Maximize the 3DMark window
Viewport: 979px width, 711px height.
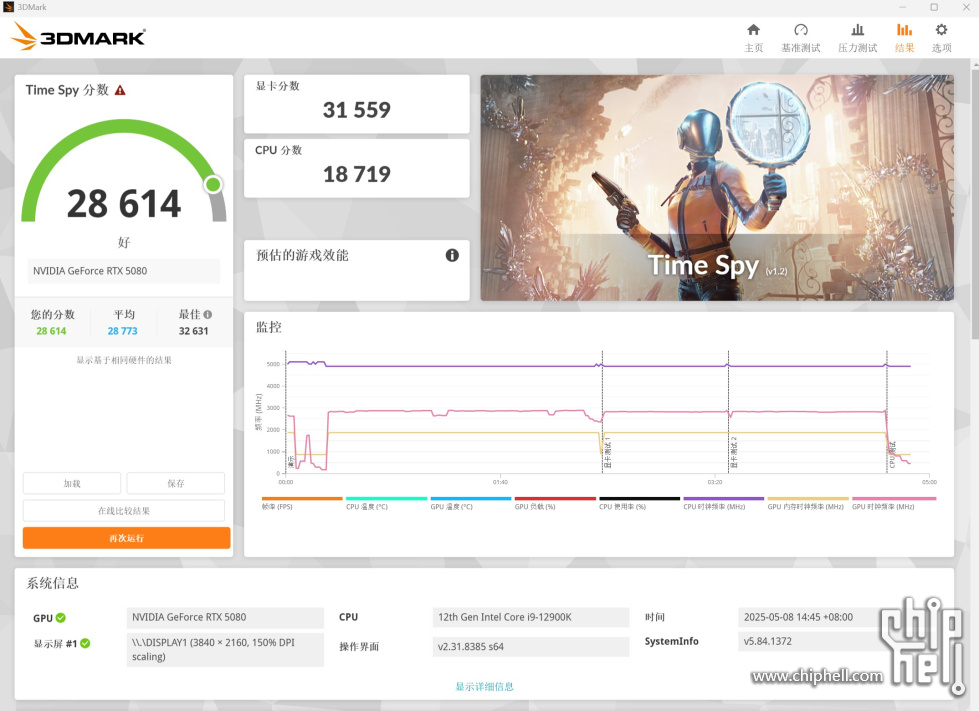coord(934,7)
